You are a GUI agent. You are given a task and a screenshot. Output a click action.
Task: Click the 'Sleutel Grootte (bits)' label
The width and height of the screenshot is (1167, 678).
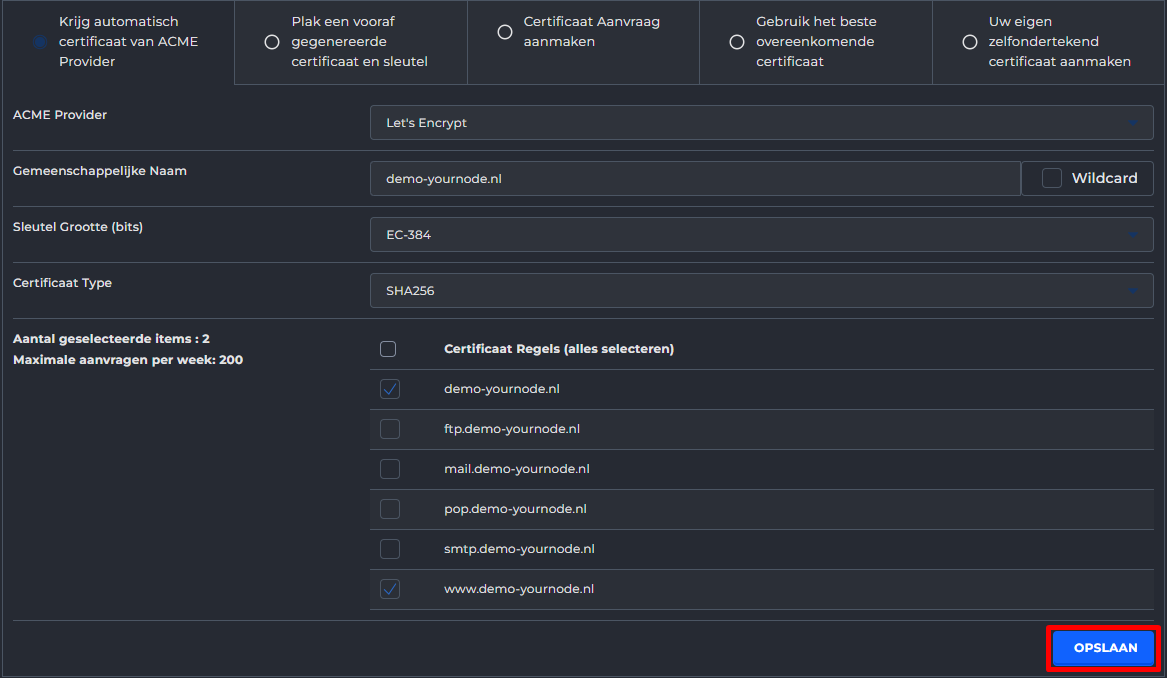point(77,227)
